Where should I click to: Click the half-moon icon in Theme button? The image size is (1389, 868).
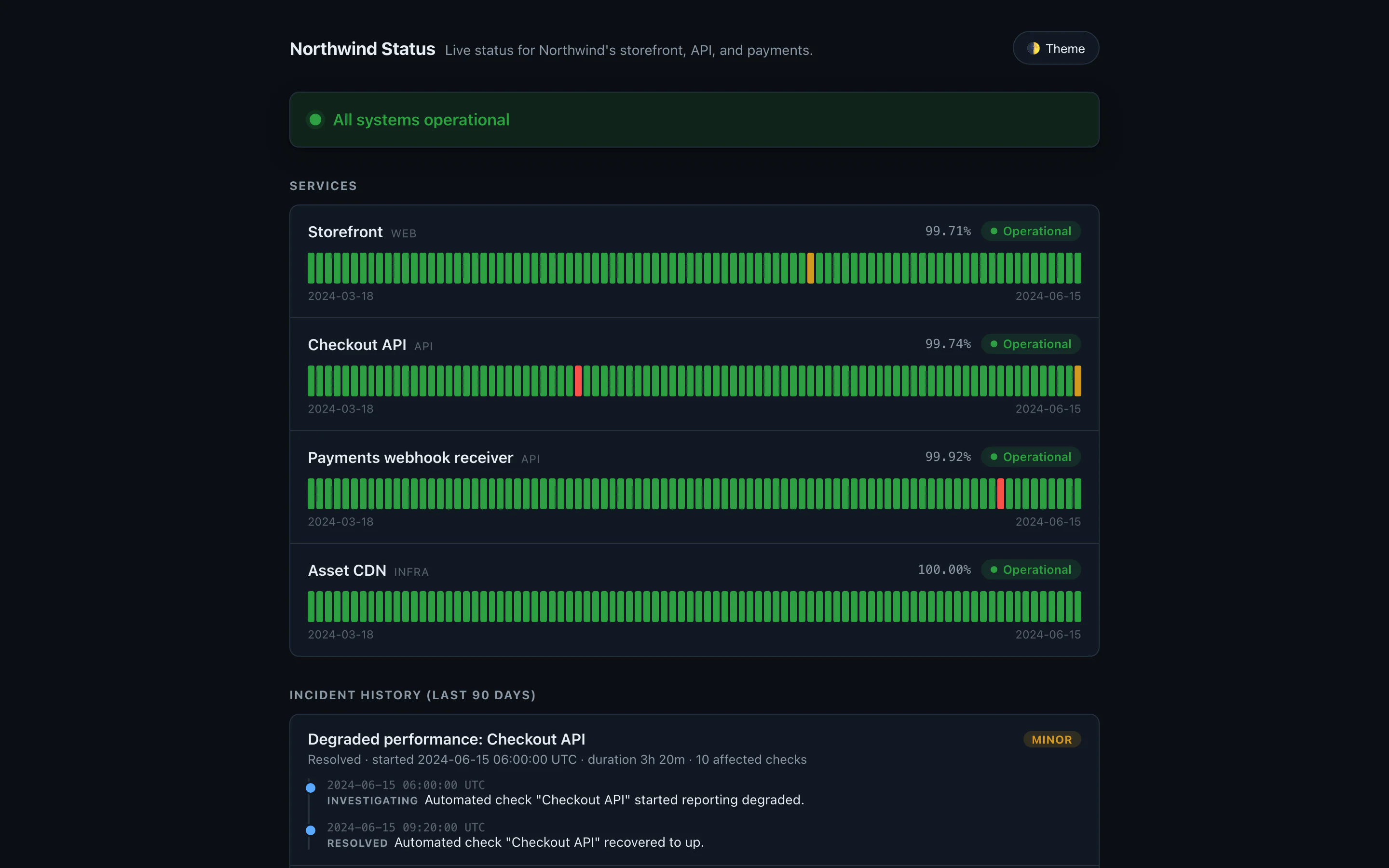point(1034,48)
